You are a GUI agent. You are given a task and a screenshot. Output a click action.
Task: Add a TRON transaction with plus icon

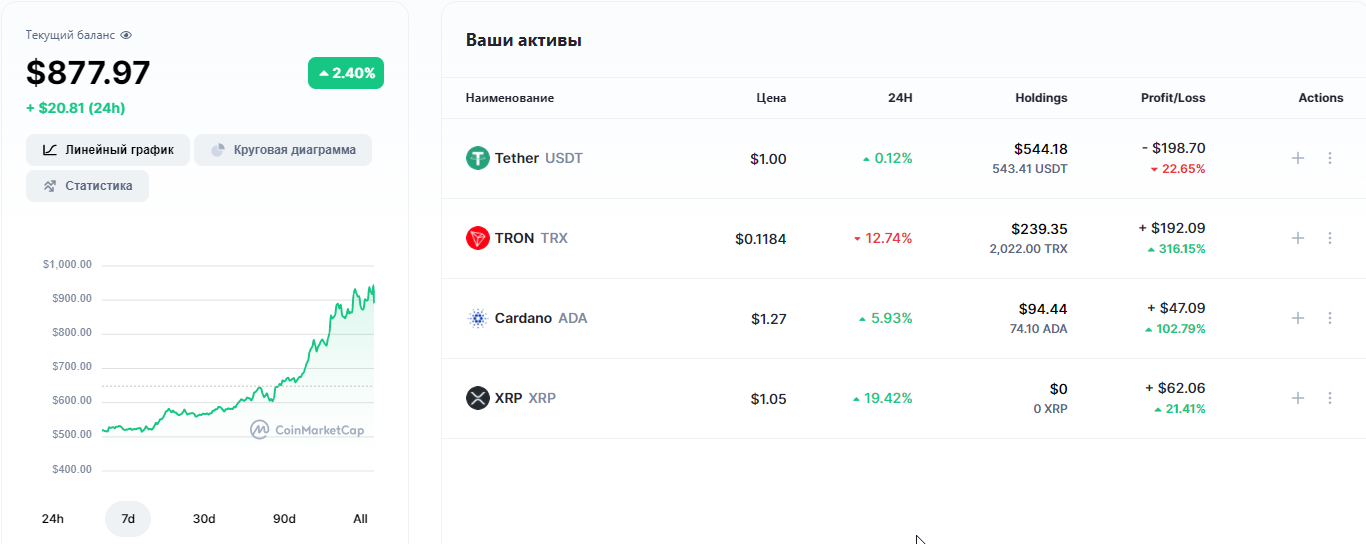tap(1298, 238)
